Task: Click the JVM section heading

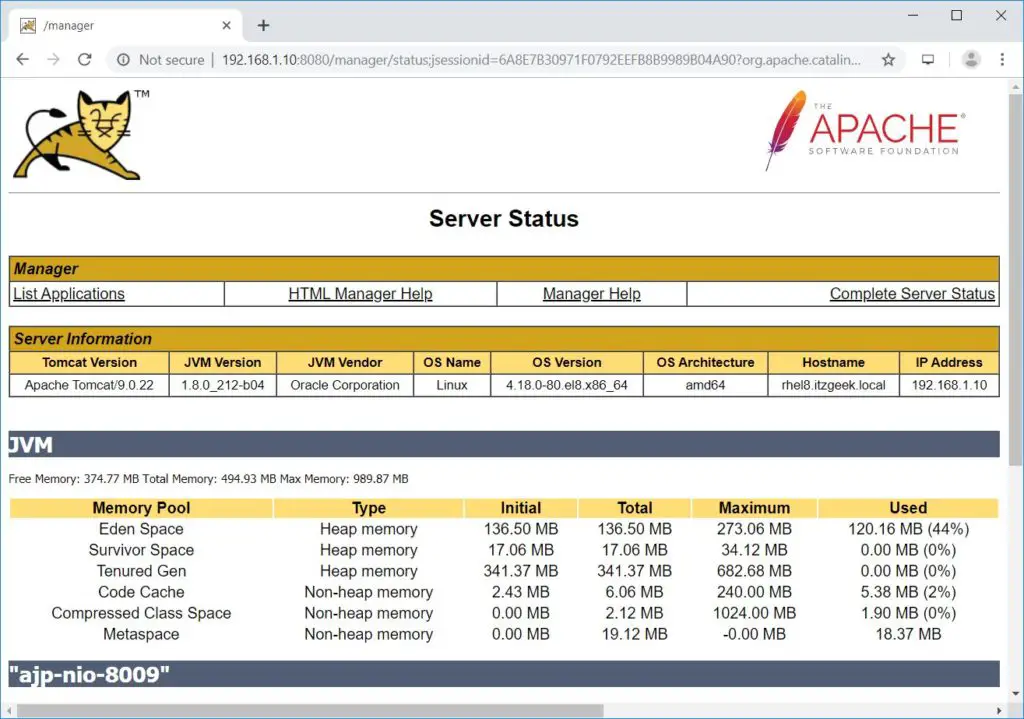Action: 504,445
